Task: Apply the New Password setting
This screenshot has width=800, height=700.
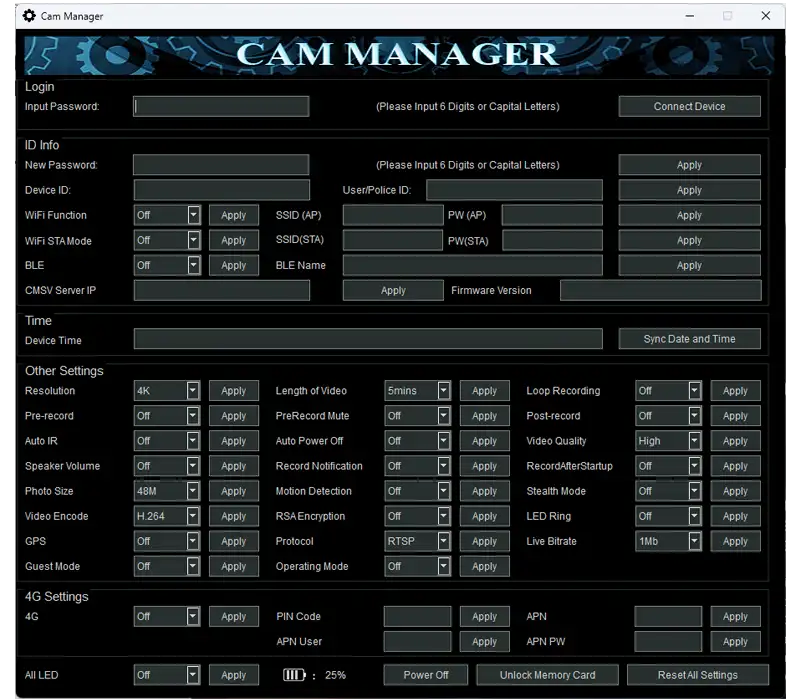Action: (x=689, y=165)
